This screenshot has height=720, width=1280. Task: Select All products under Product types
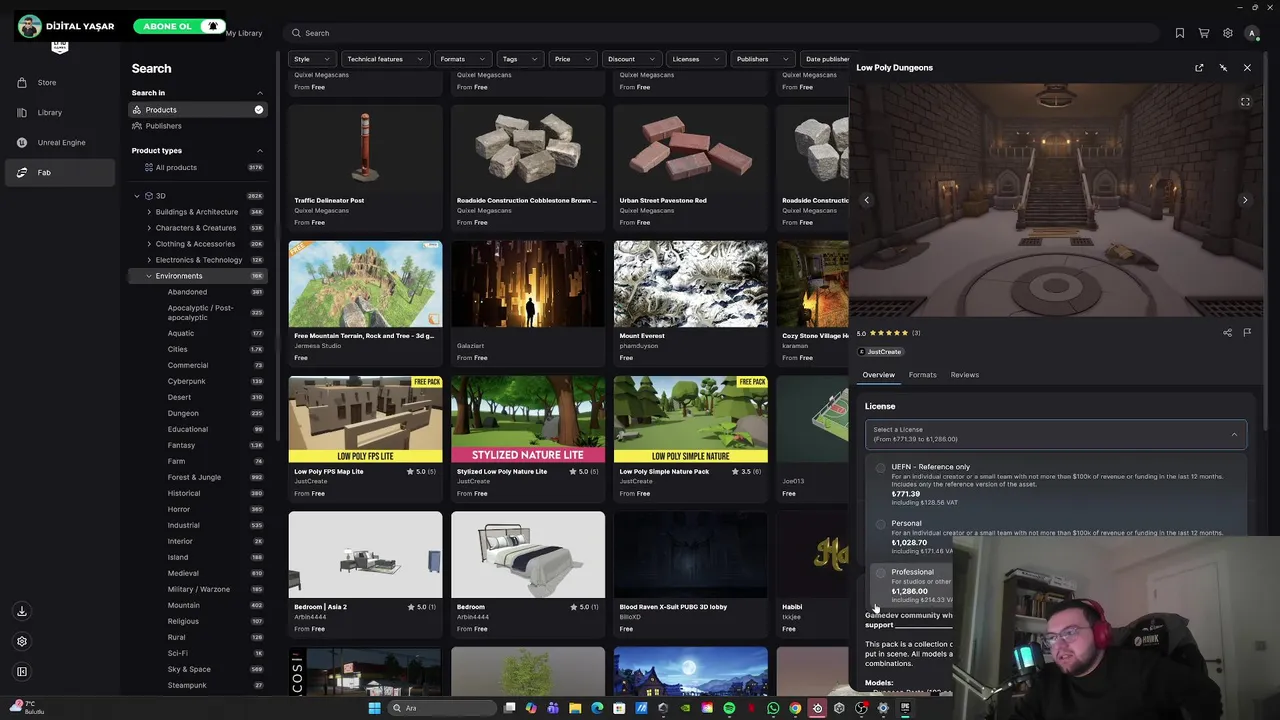(176, 168)
